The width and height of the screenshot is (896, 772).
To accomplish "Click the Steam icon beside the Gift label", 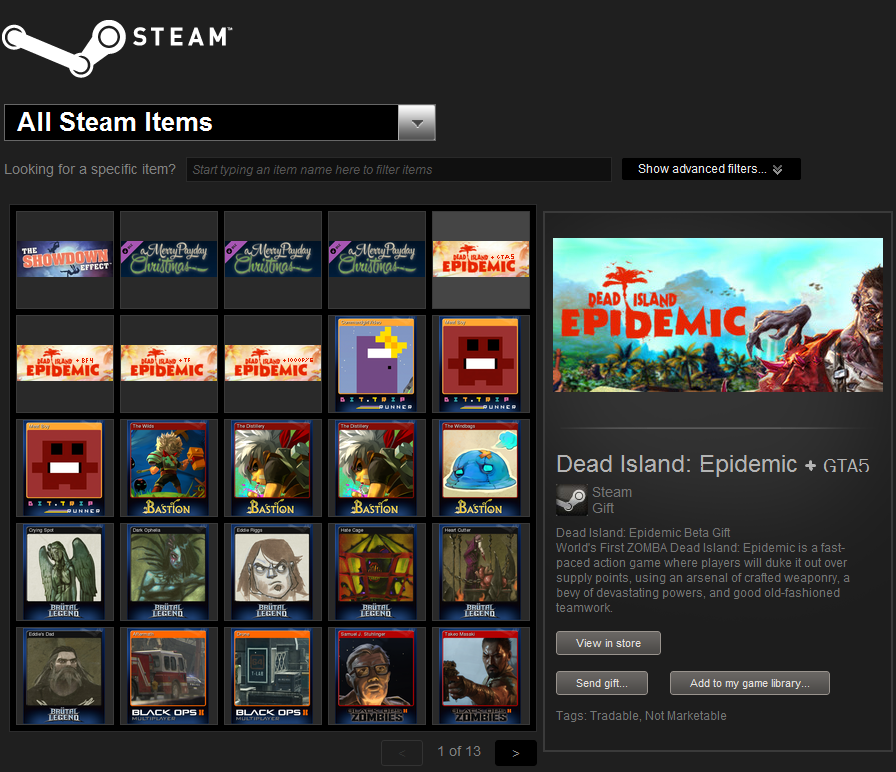I will click(x=571, y=500).
